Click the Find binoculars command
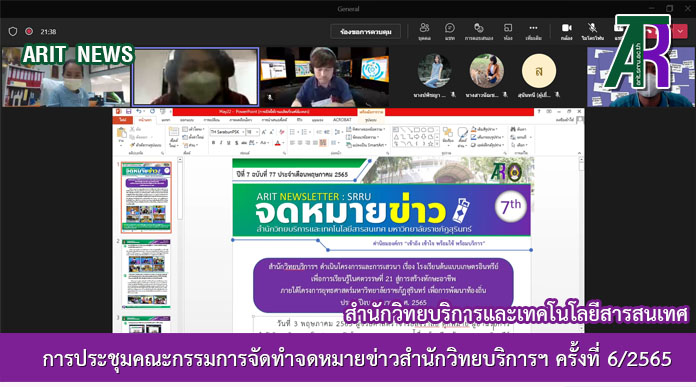Screen dimensions: 696x387 pyautogui.click(x=518, y=129)
